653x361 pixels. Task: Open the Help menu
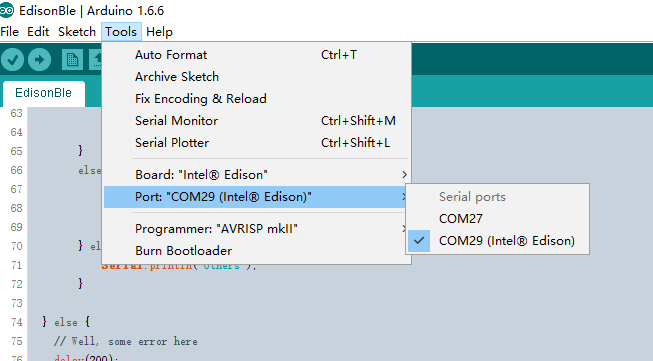(x=159, y=32)
